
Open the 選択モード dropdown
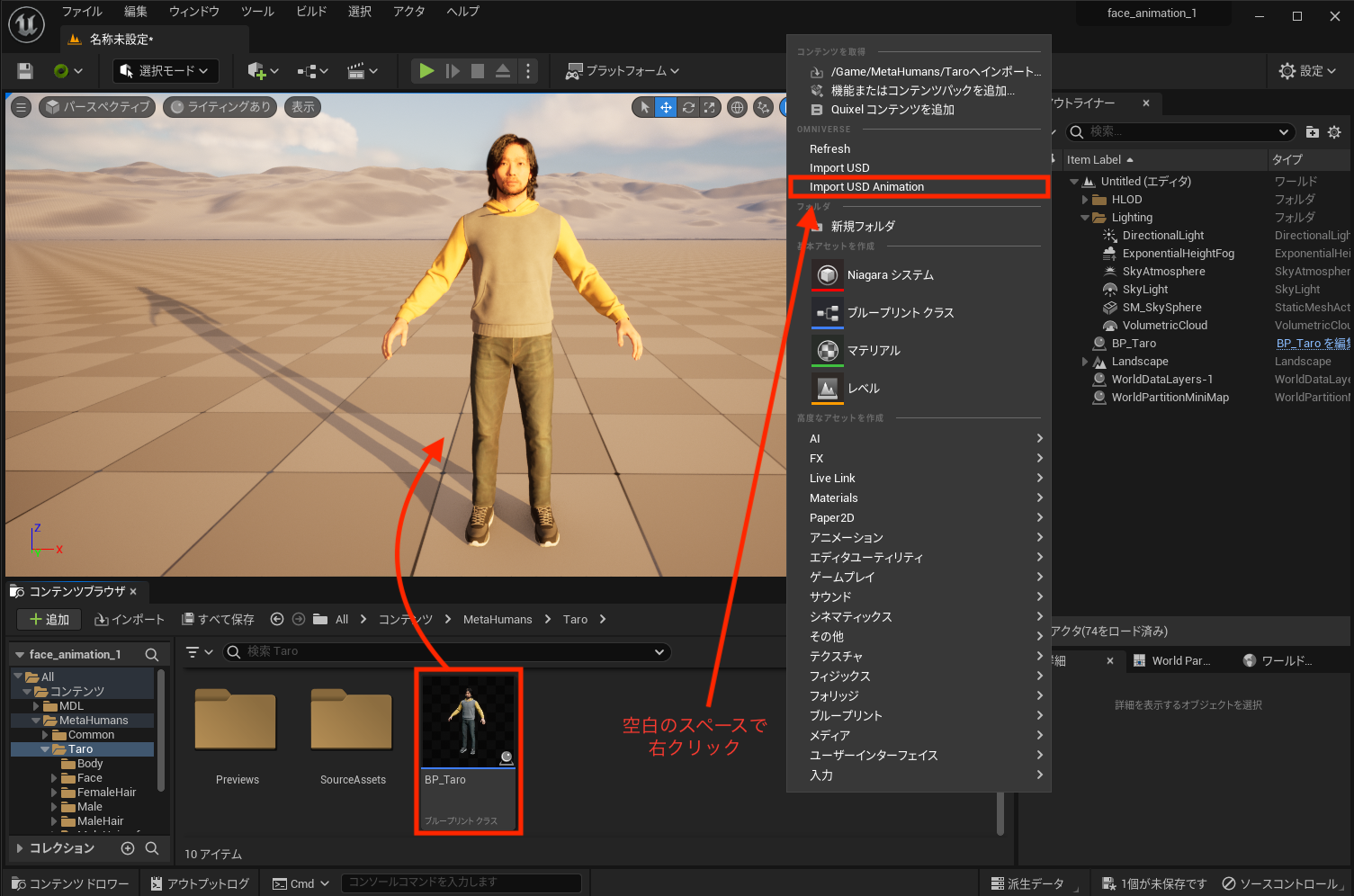tap(165, 71)
